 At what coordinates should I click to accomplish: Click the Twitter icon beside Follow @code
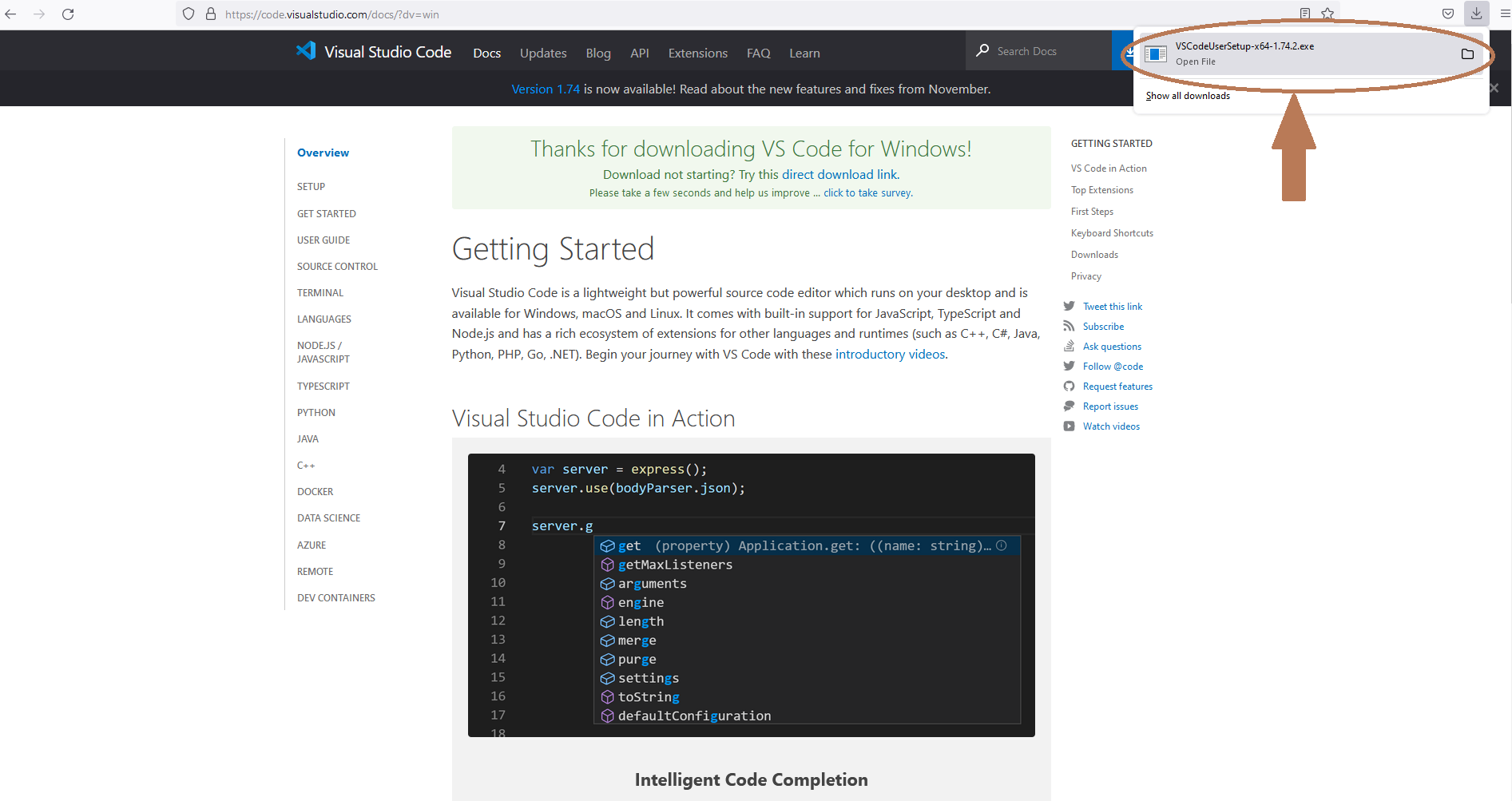(x=1069, y=366)
